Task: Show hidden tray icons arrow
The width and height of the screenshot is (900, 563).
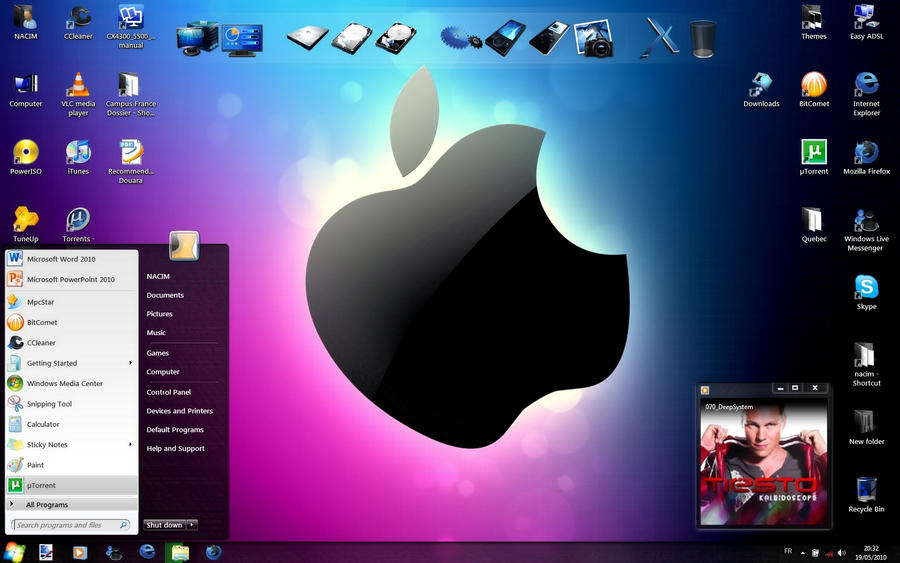Action: pos(802,553)
